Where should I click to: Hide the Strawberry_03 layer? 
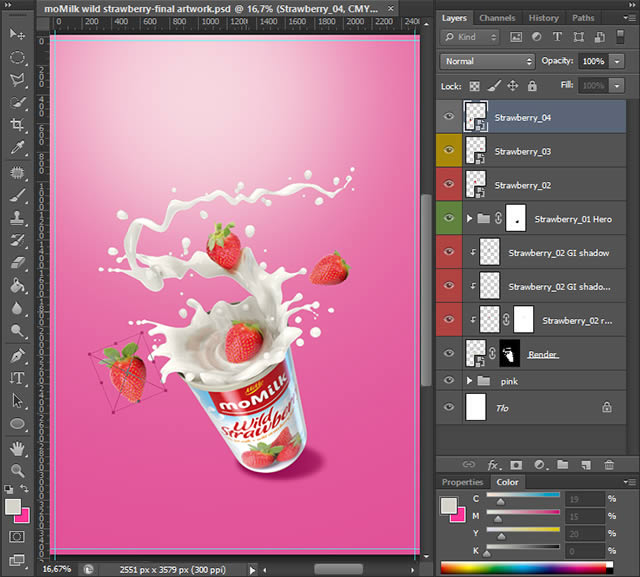(x=449, y=150)
